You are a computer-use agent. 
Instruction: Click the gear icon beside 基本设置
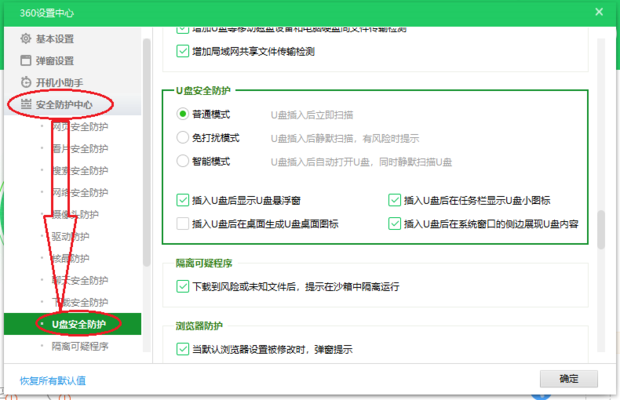tap(26, 39)
